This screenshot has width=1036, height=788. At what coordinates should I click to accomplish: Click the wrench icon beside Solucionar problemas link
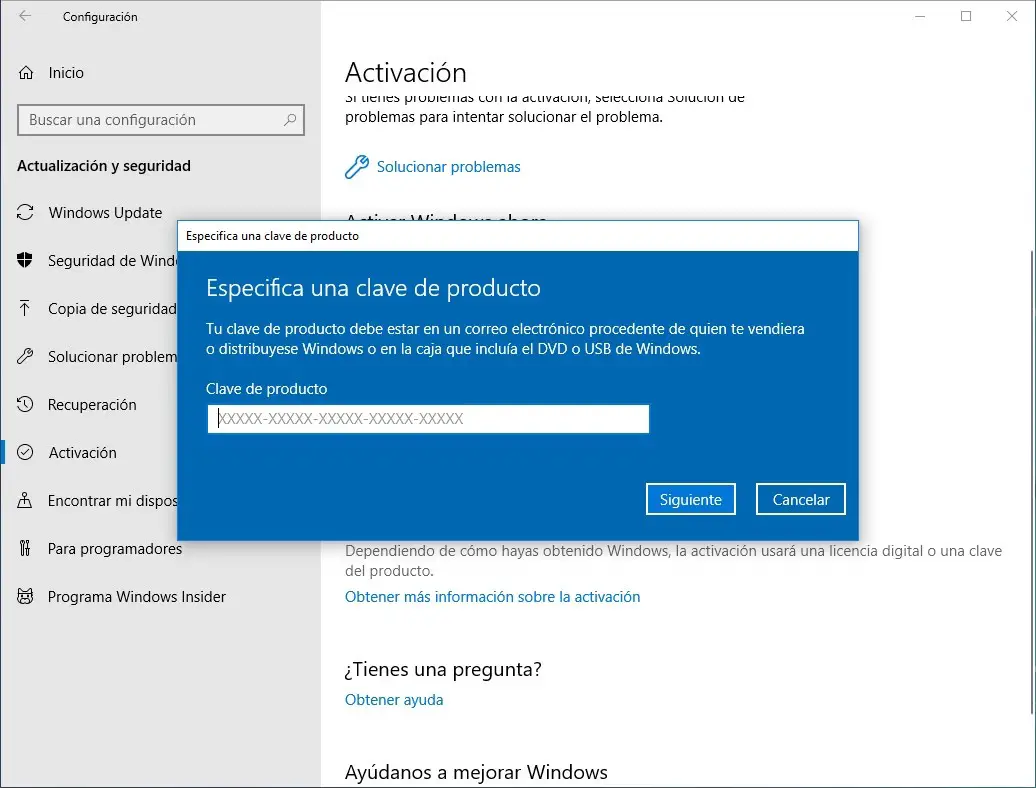coord(357,166)
